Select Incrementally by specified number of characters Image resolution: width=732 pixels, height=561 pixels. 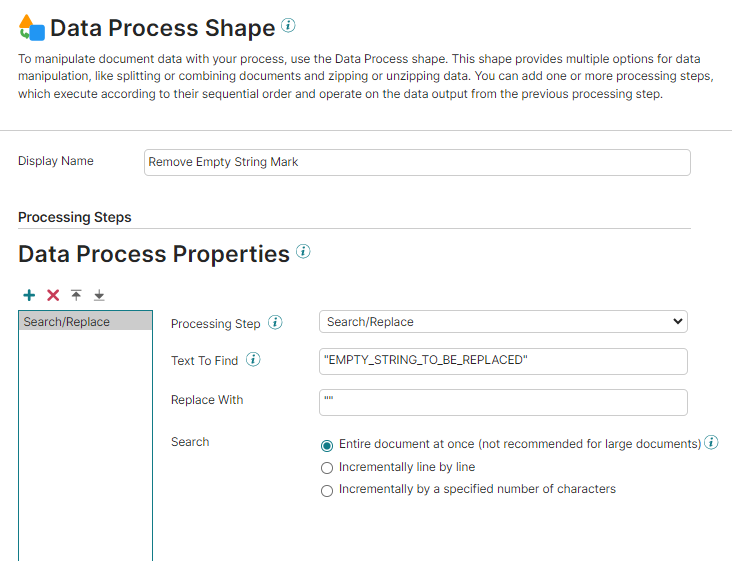point(327,490)
